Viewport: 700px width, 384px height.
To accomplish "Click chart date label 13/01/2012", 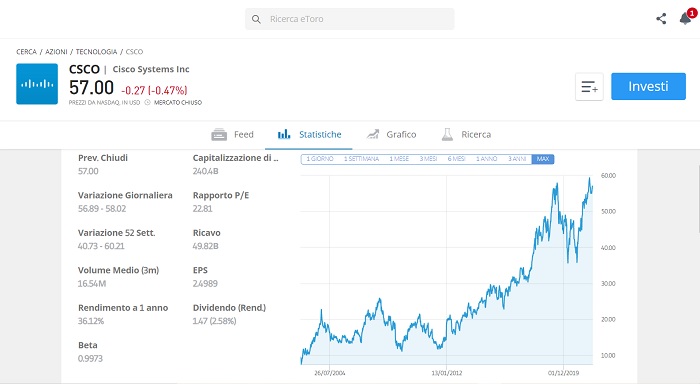I will (447, 373).
